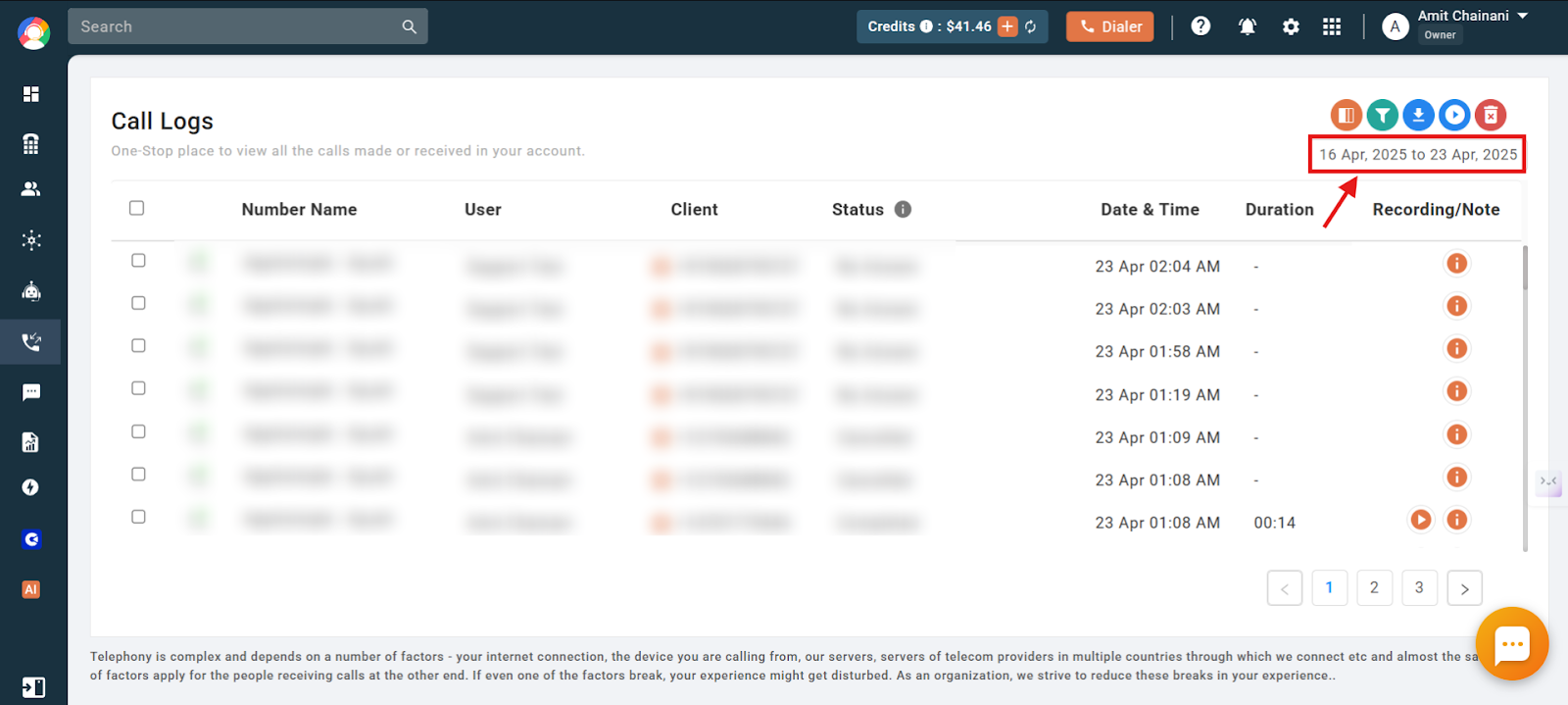Tick the select-all checkbox in table header

[x=136, y=208]
